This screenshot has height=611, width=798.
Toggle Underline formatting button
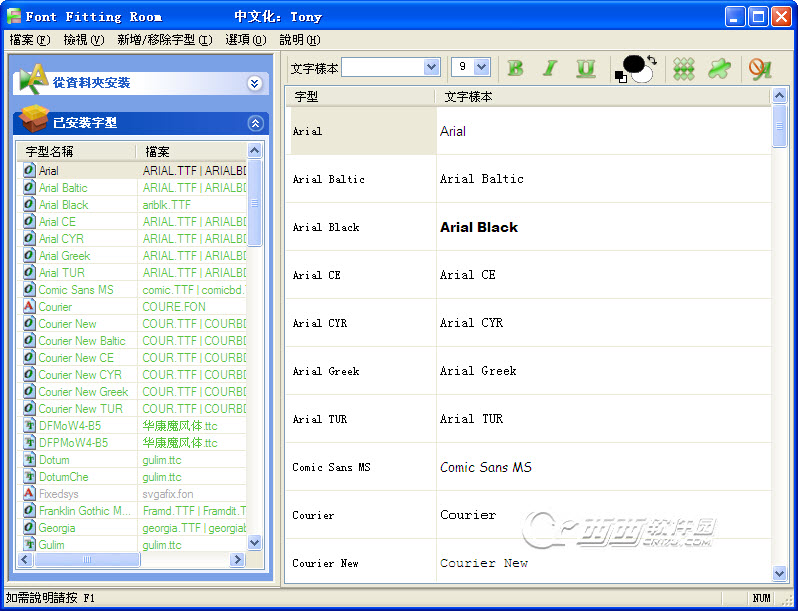[x=585, y=68]
